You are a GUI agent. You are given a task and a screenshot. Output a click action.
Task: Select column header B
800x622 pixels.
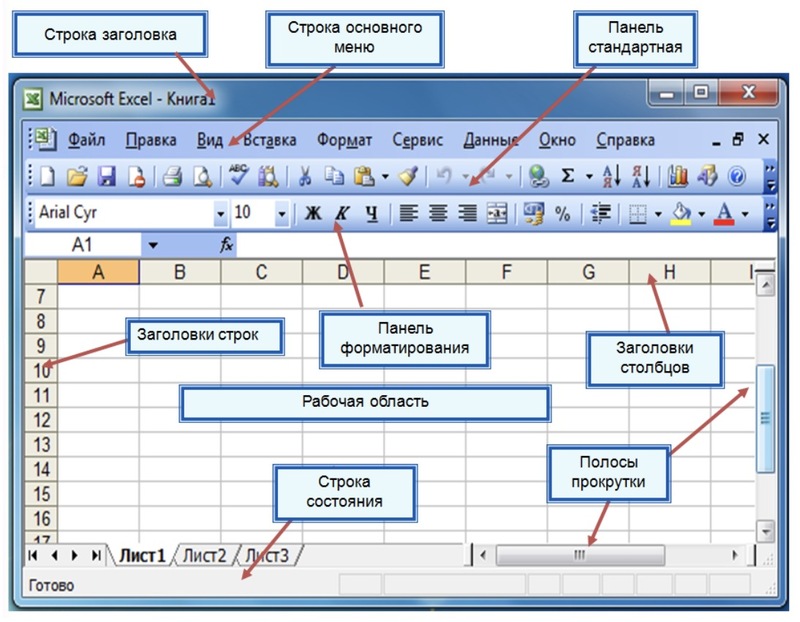(x=180, y=272)
